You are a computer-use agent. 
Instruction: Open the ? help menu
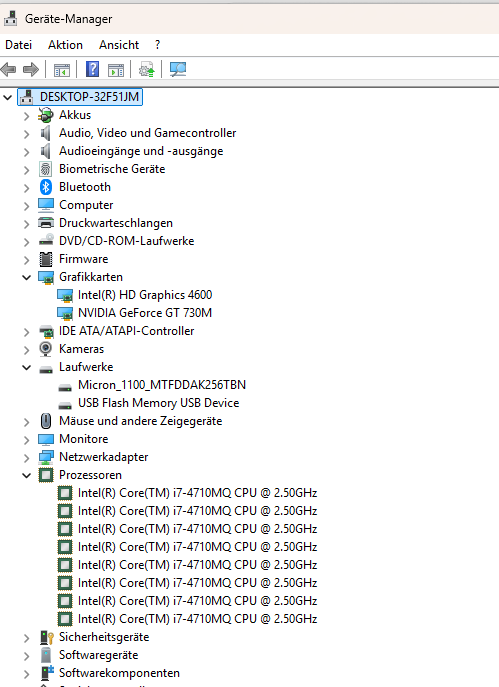click(157, 45)
